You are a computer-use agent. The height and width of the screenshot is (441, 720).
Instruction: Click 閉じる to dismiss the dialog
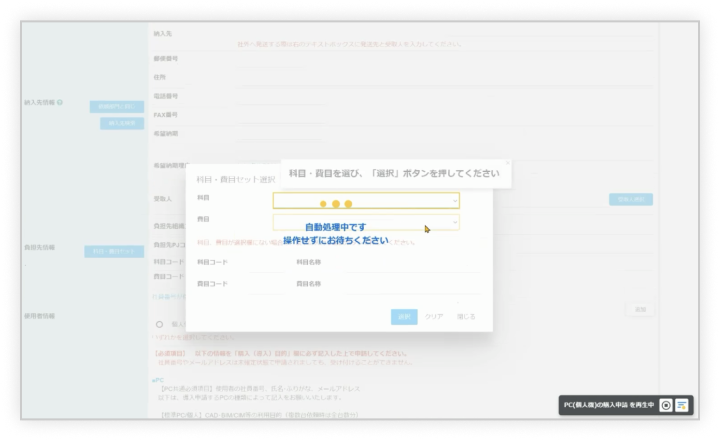click(466, 316)
